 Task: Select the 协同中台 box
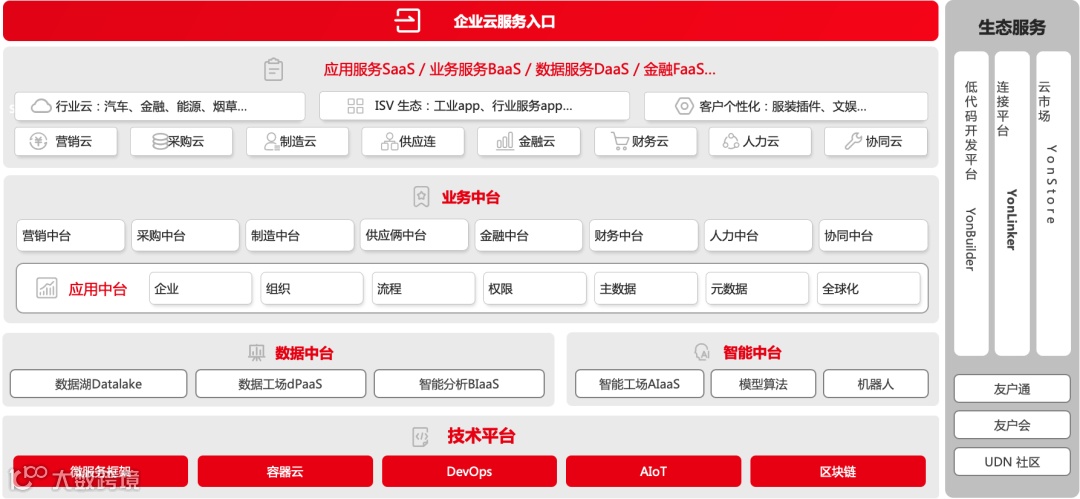(873, 236)
